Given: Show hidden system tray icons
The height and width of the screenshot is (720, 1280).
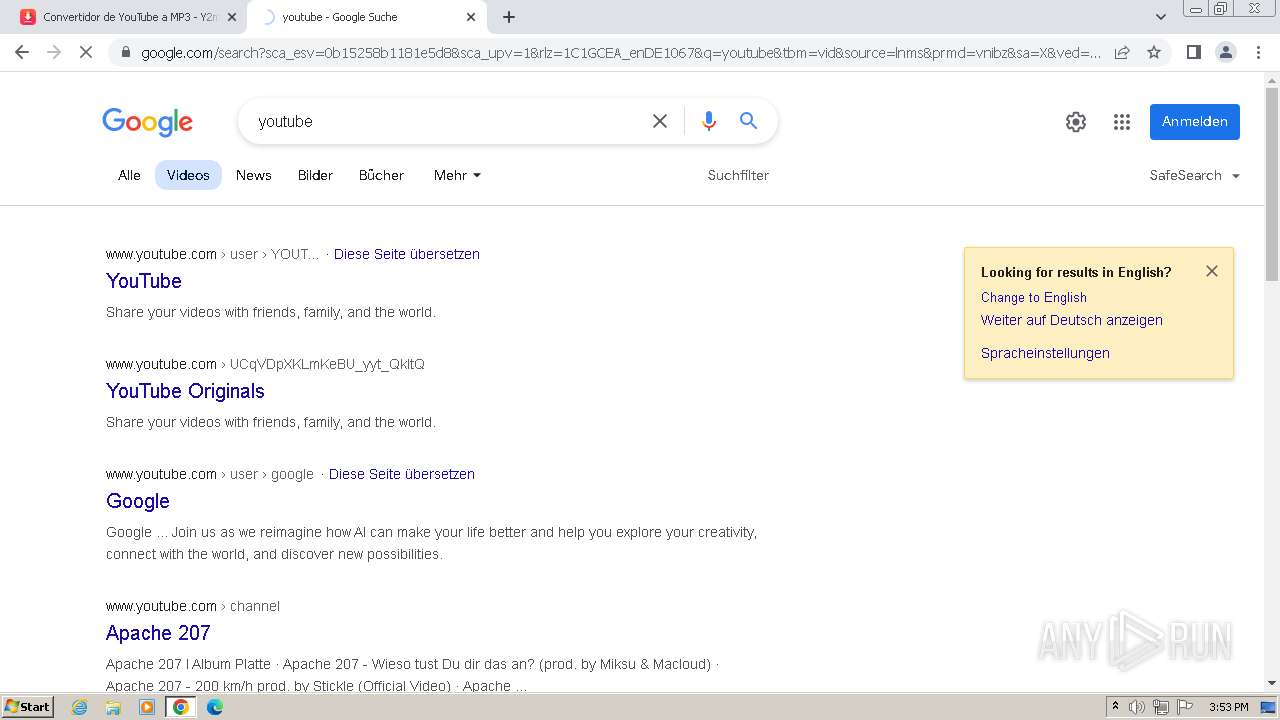Looking at the screenshot, I should [1116, 707].
